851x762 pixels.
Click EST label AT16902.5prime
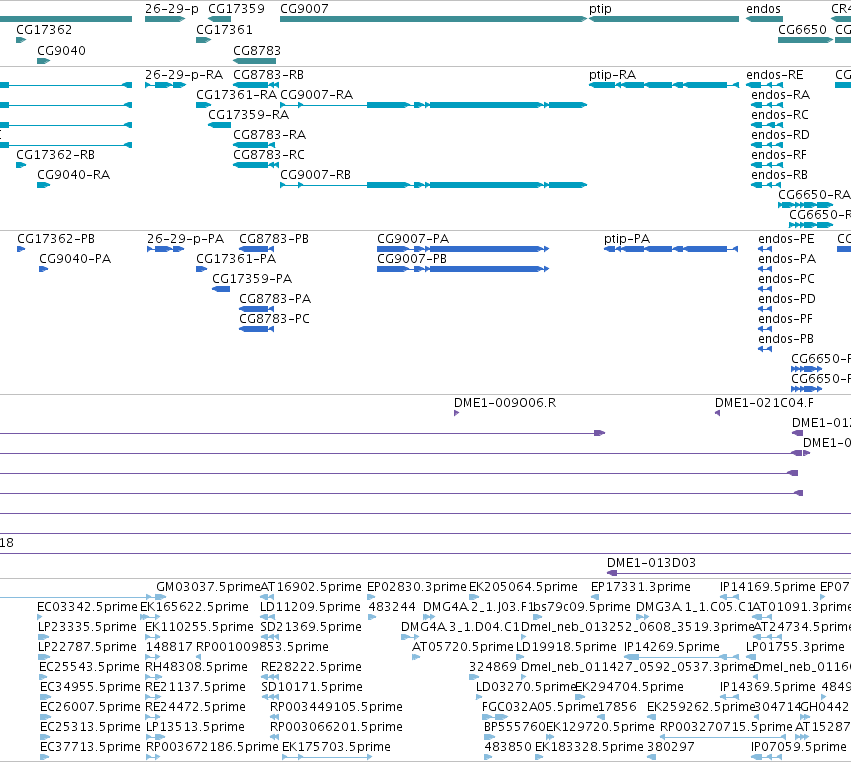tap(311, 588)
